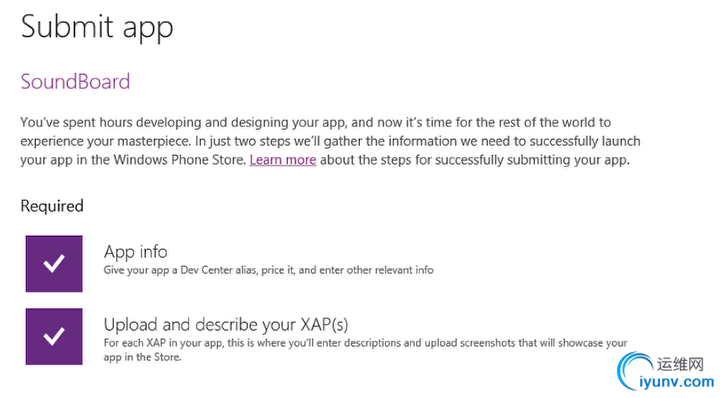Click the iyunv.com watermark text
This screenshot has height=398, width=720.
pyautogui.click(x=676, y=382)
